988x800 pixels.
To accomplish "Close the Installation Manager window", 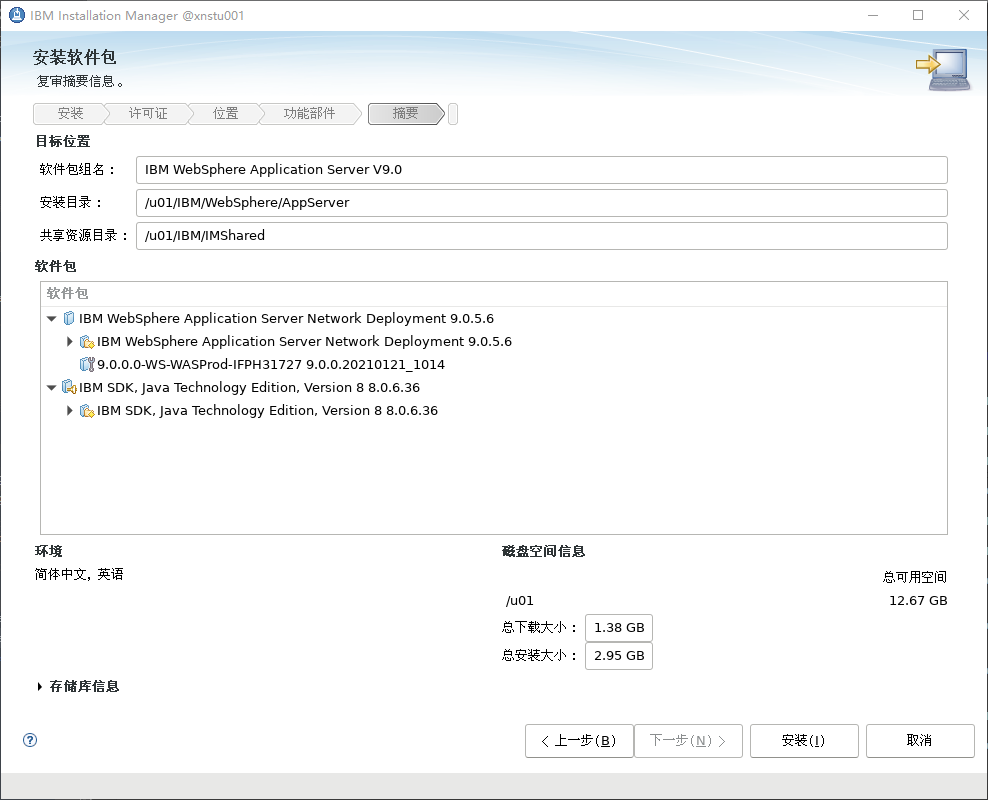I will [963, 15].
